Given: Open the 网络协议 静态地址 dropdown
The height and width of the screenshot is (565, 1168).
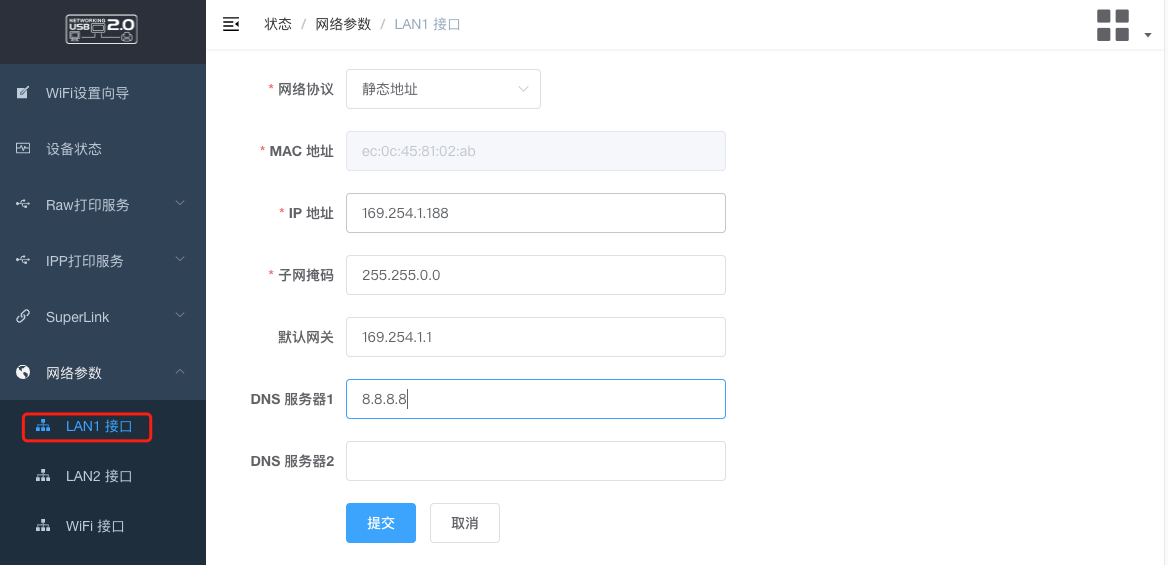Looking at the screenshot, I should point(443,89).
